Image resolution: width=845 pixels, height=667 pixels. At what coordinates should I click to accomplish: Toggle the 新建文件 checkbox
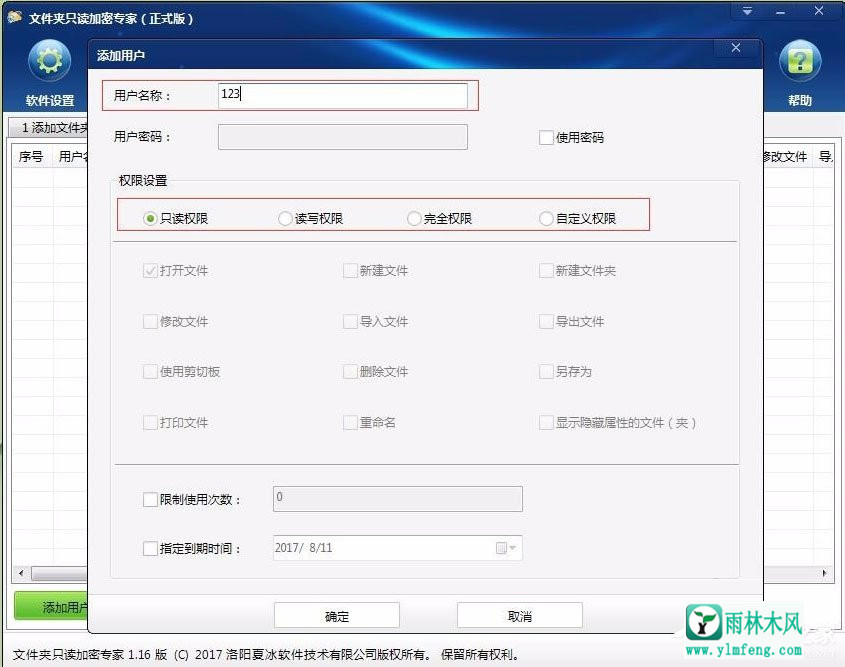(x=350, y=270)
